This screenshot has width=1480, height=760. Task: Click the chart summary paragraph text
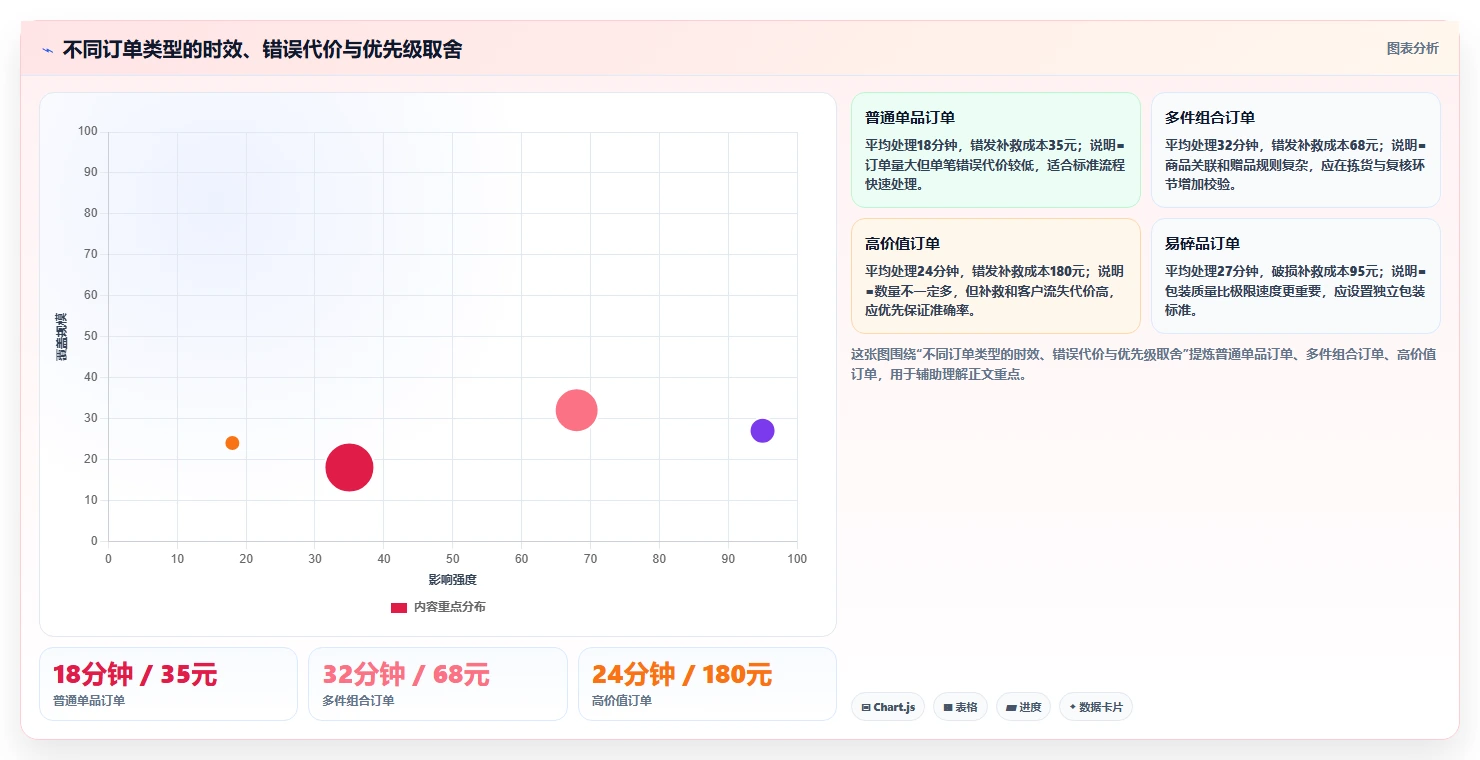pos(1144,364)
